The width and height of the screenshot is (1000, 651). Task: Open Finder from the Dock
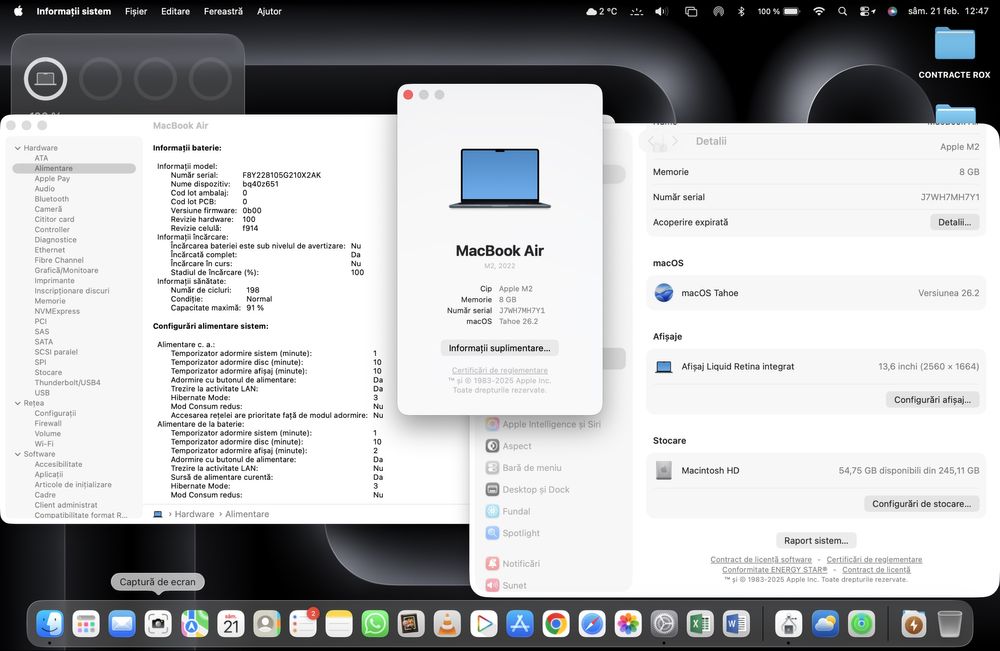click(x=50, y=624)
